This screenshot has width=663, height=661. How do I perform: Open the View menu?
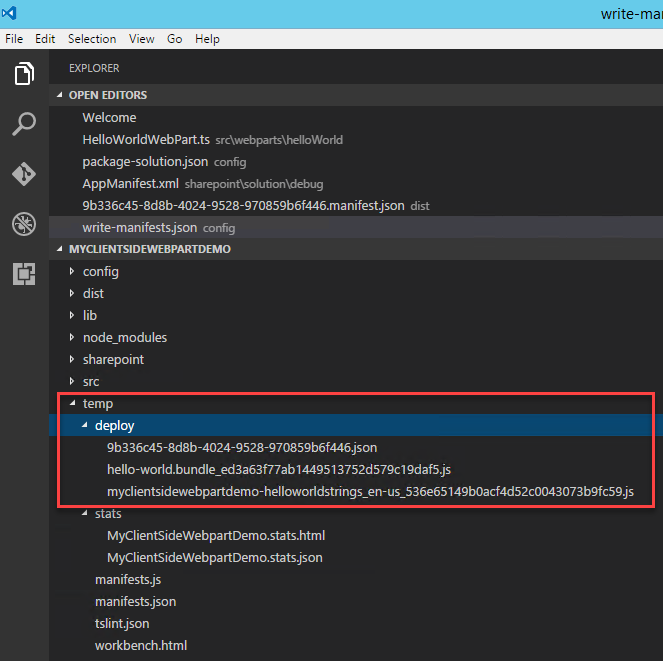point(141,39)
